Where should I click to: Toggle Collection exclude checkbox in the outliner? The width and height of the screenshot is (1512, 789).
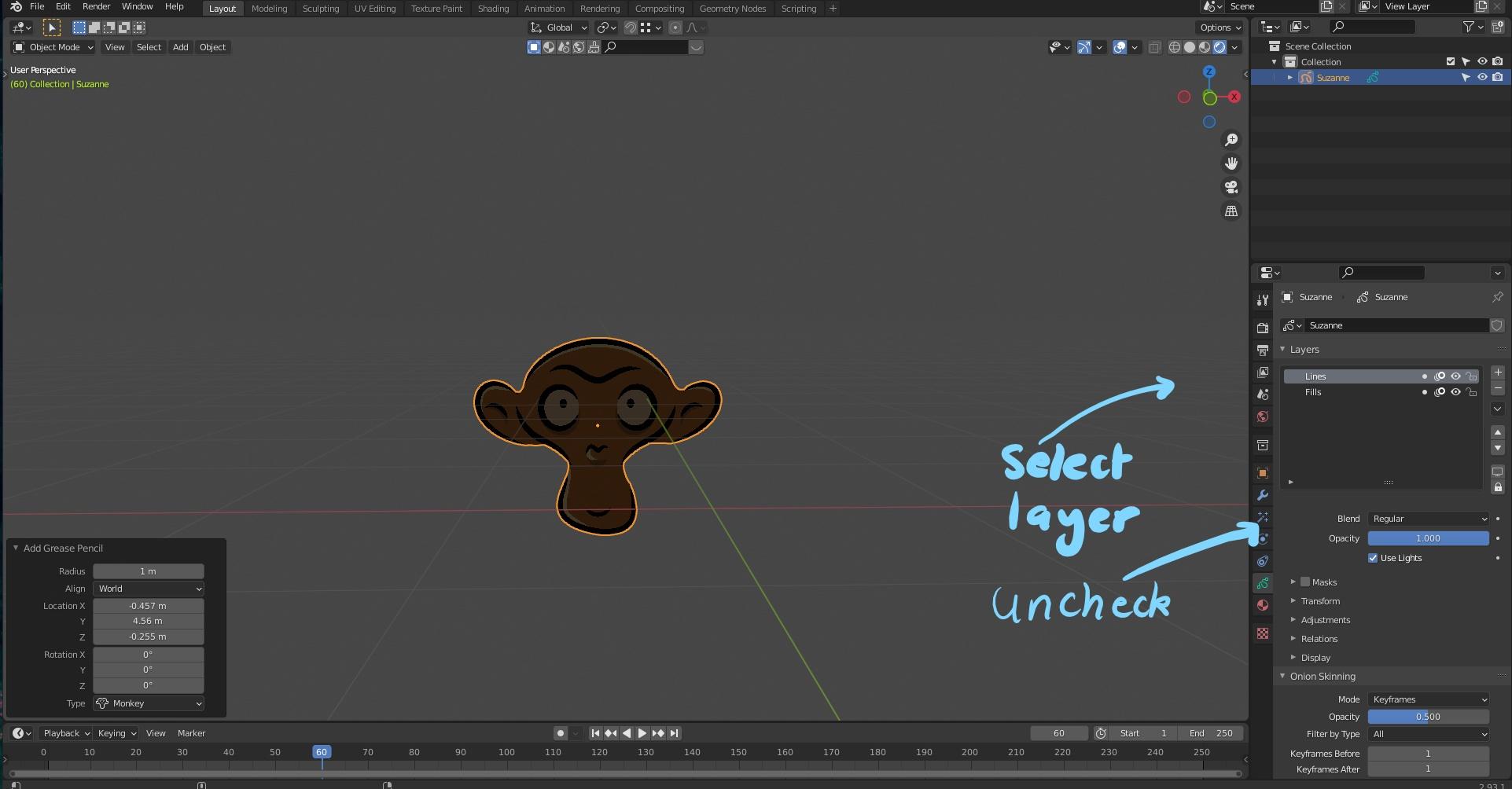[x=1451, y=62]
